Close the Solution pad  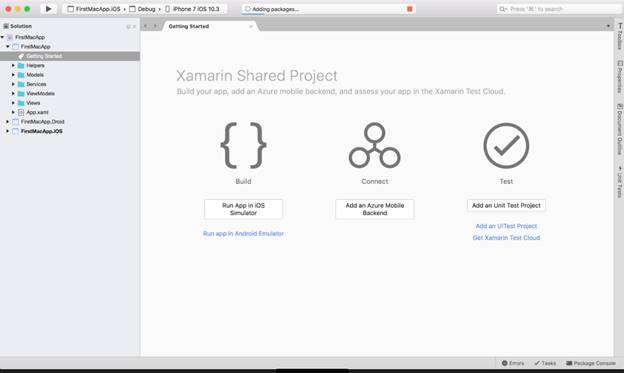click(x=135, y=27)
